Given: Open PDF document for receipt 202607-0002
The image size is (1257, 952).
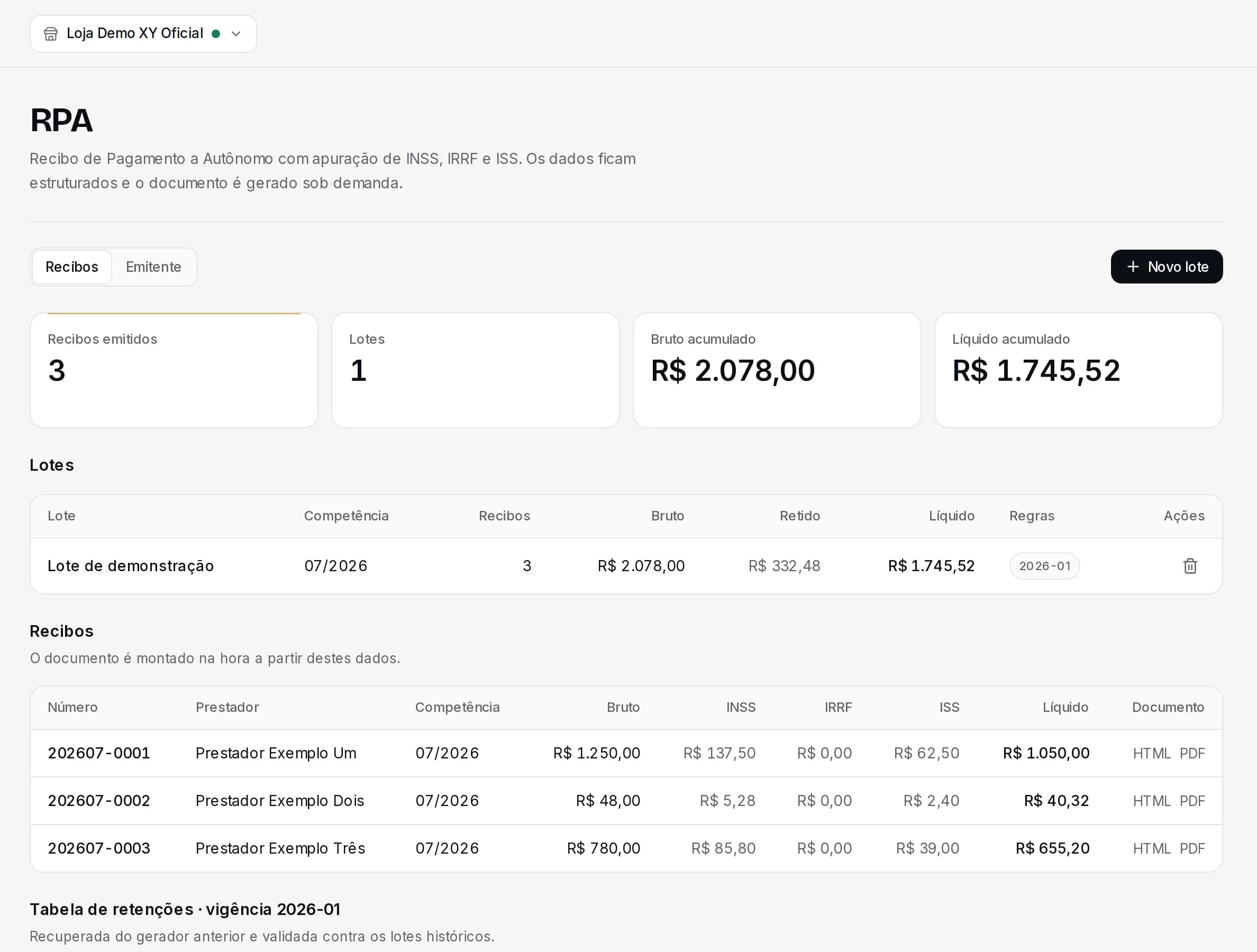Looking at the screenshot, I should coord(1191,801).
